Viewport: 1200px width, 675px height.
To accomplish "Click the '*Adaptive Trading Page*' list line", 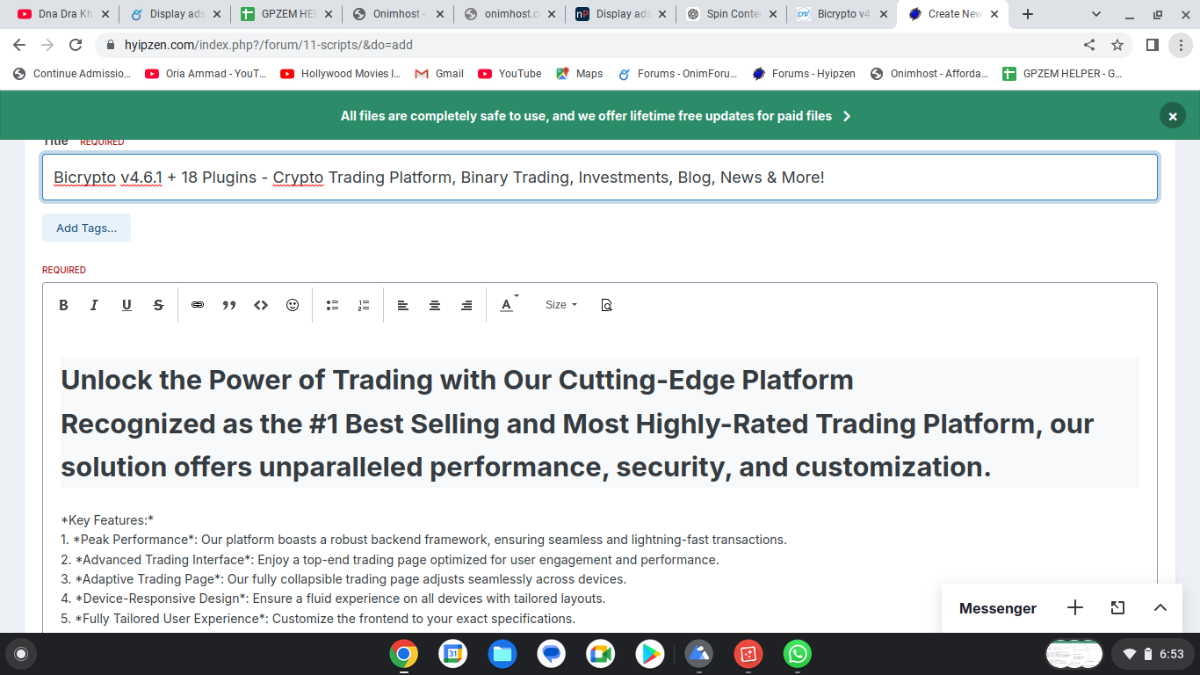I will point(344,579).
